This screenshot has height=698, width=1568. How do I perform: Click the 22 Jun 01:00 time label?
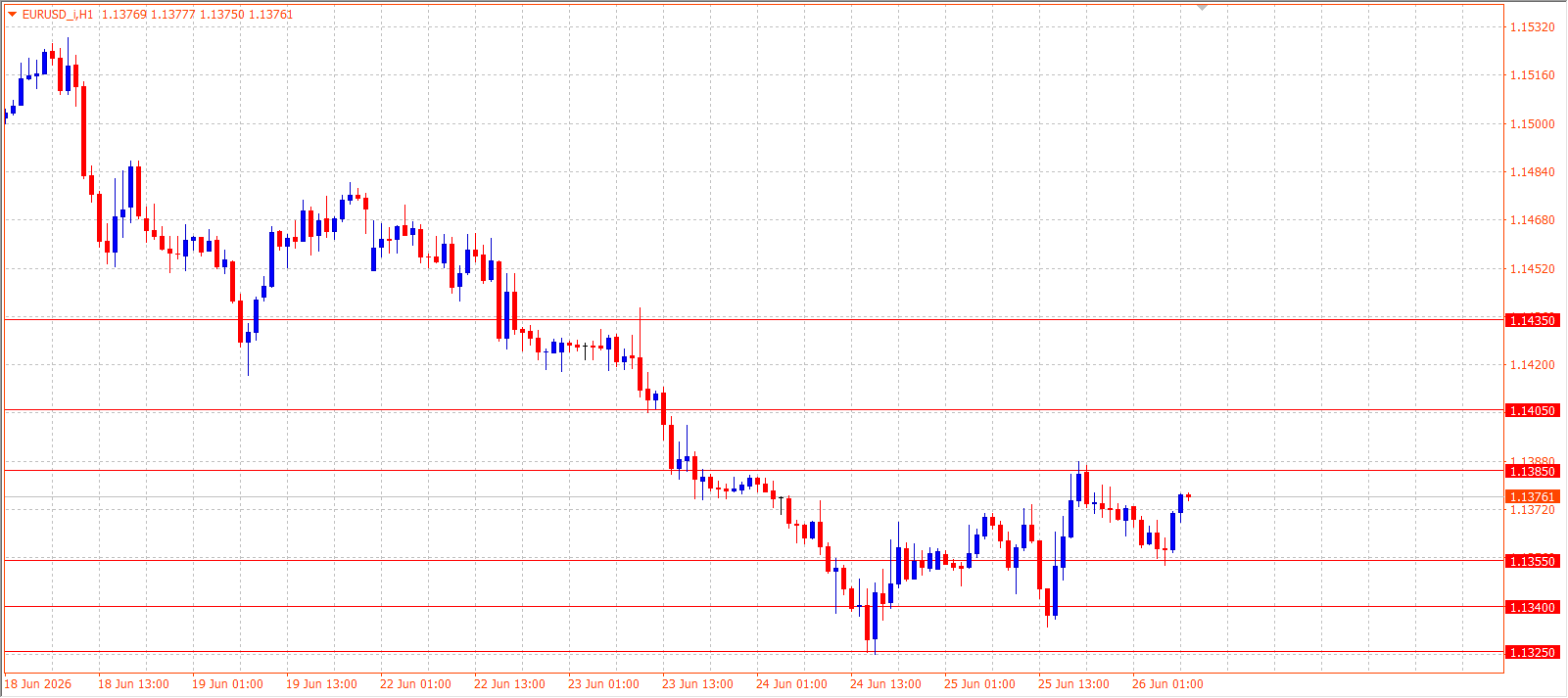coord(415,684)
